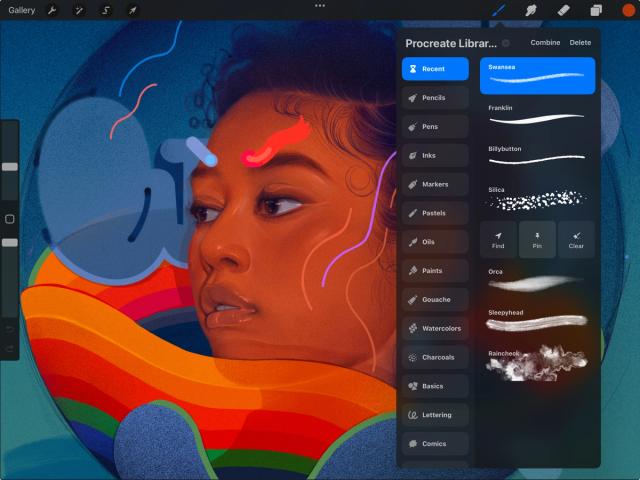
Task: Open the Watercolors brush category
Action: (435, 328)
